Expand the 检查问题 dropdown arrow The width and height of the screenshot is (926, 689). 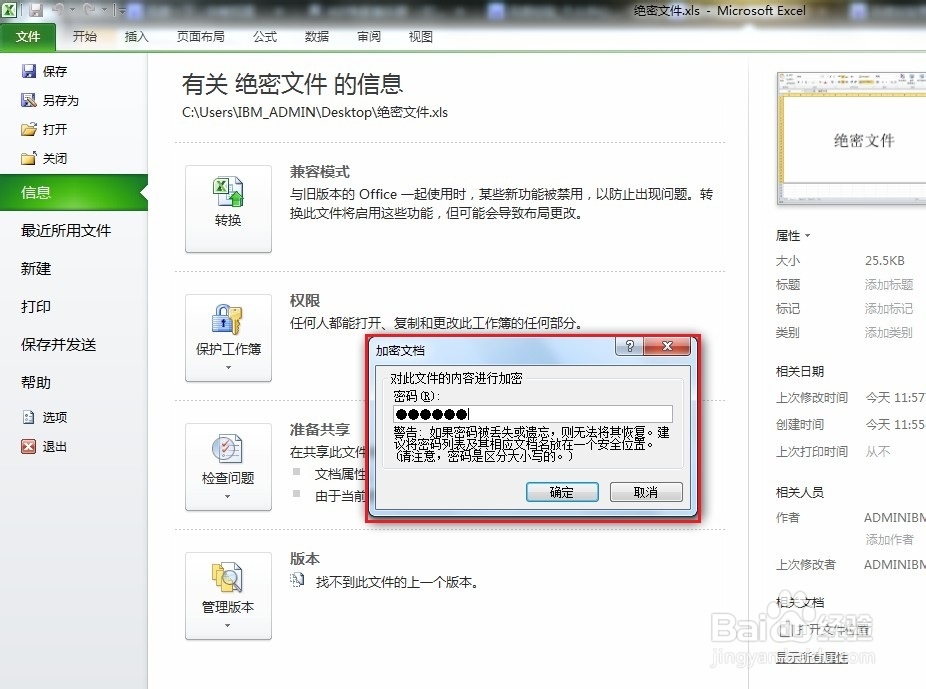pyautogui.click(x=228, y=497)
